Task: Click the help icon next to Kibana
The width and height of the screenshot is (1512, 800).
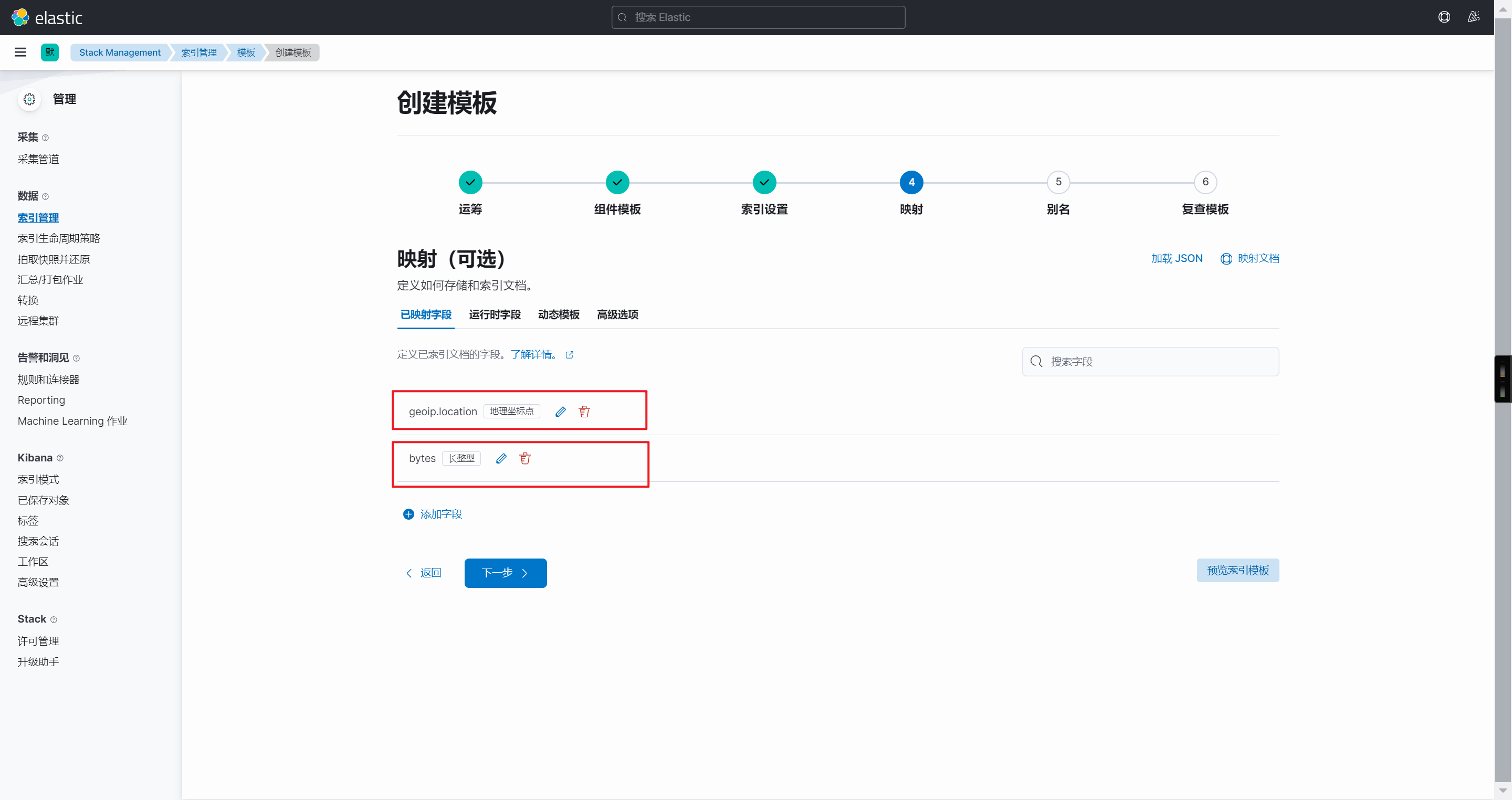Action: (60, 458)
